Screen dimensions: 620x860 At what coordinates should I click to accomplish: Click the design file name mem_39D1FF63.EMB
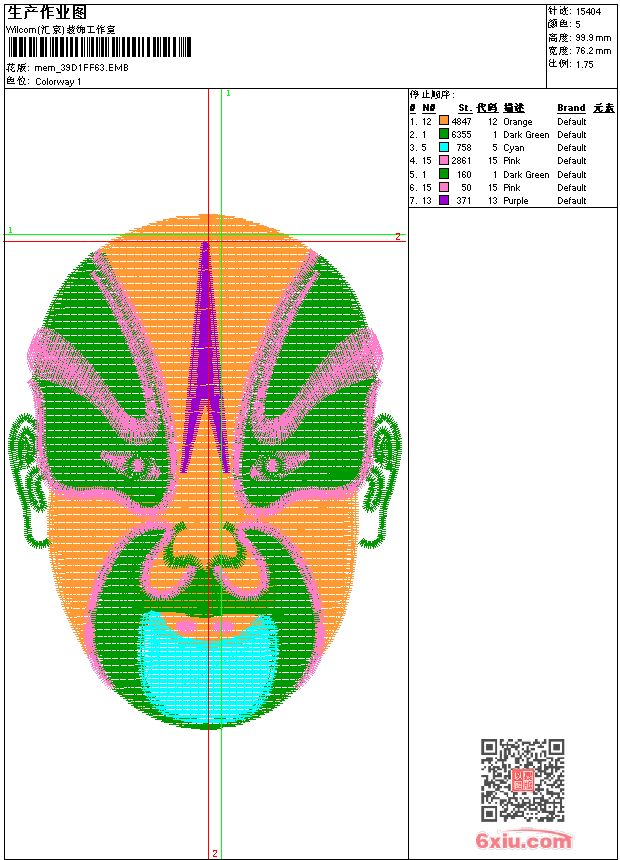coord(82,68)
